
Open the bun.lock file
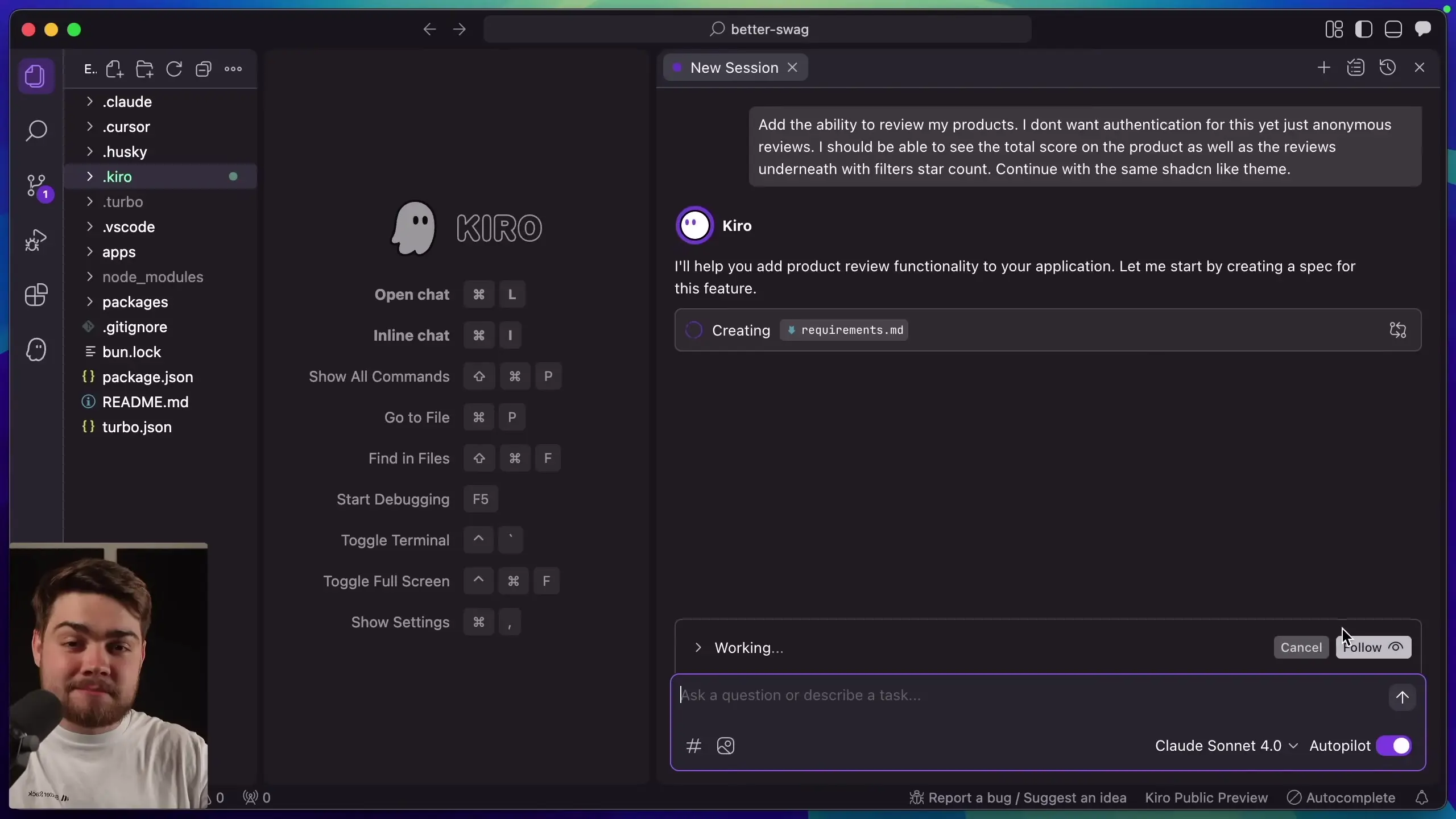pyautogui.click(x=160, y=352)
